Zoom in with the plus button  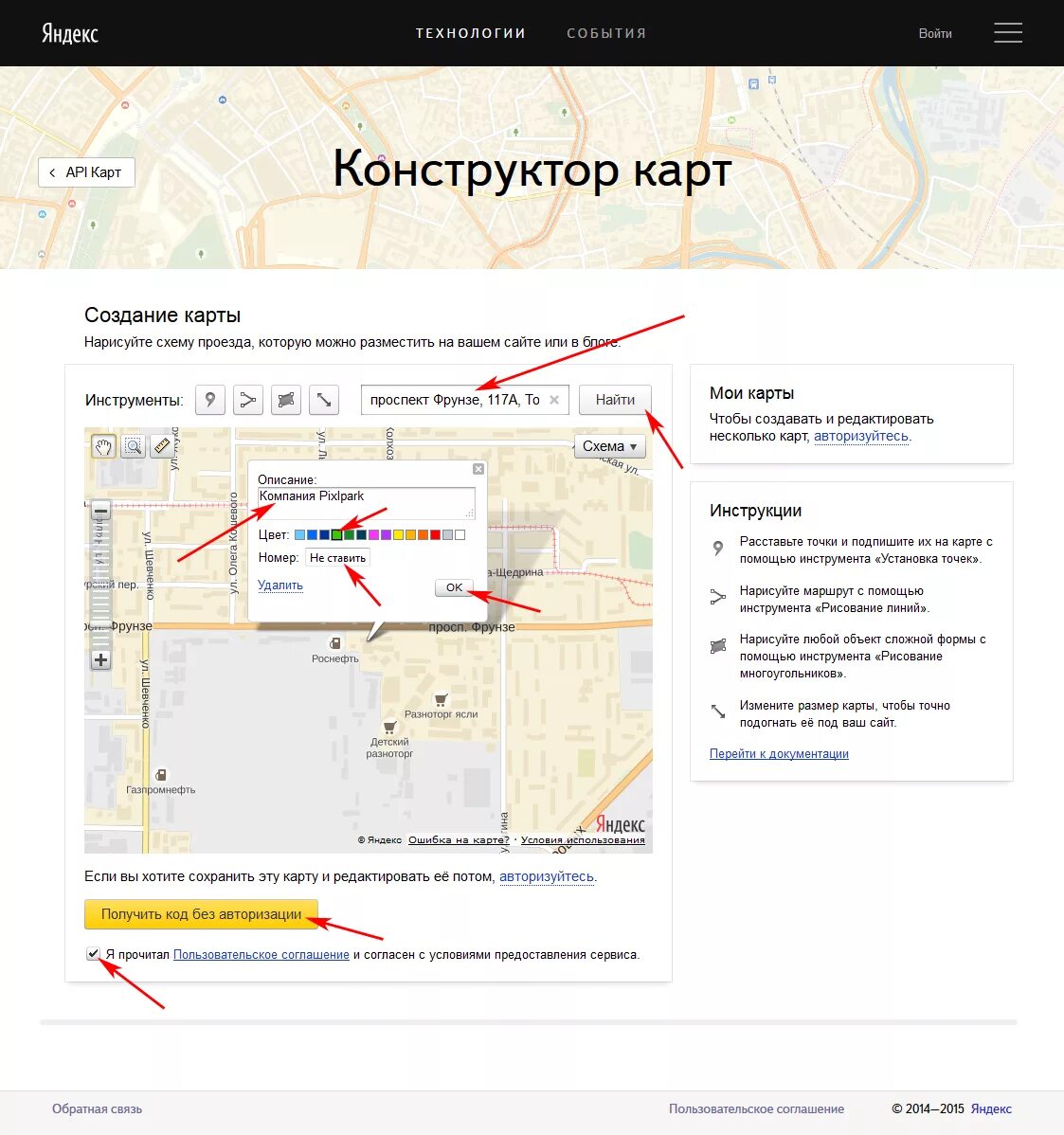100,659
